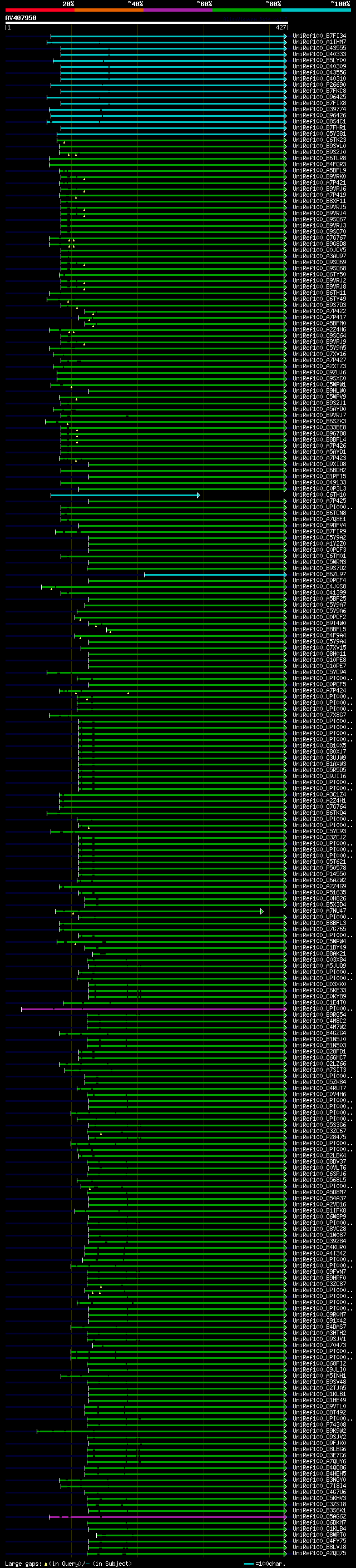Click the green ~80% identity legend segment
This screenshot has height=1568, width=356.
[247, 11]
